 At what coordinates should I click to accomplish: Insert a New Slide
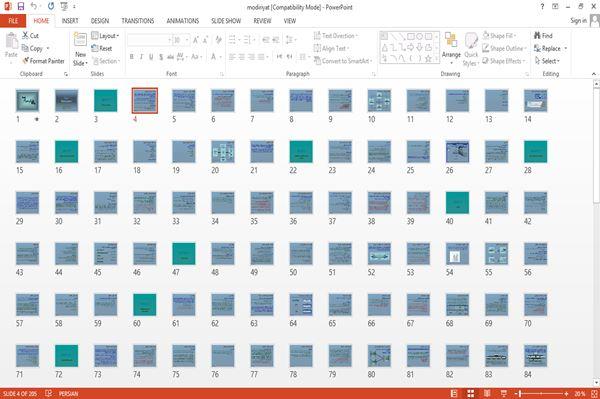click(80, 50)
